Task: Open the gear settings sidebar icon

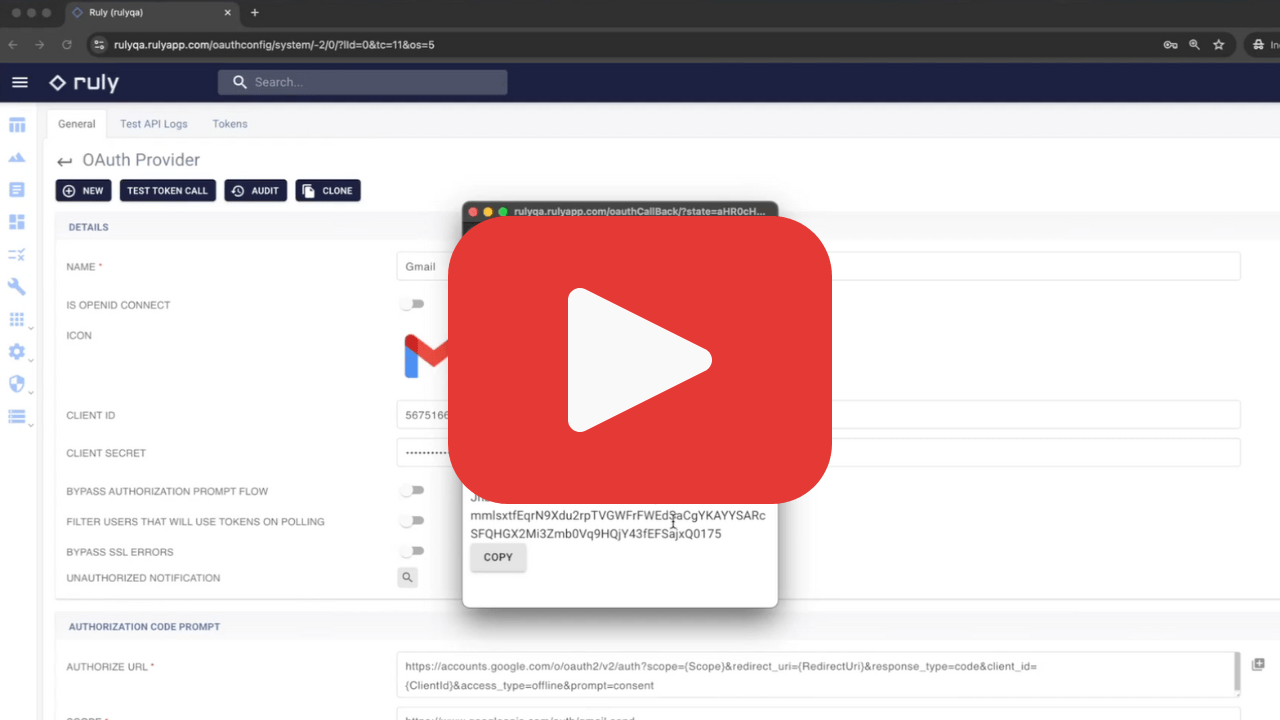Action: point(16,352)
